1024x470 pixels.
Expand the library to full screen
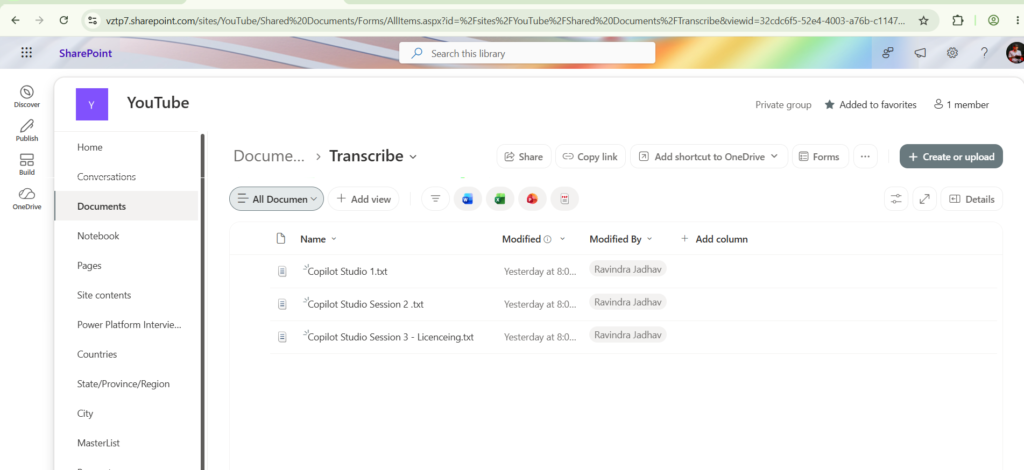pos(924,199)
